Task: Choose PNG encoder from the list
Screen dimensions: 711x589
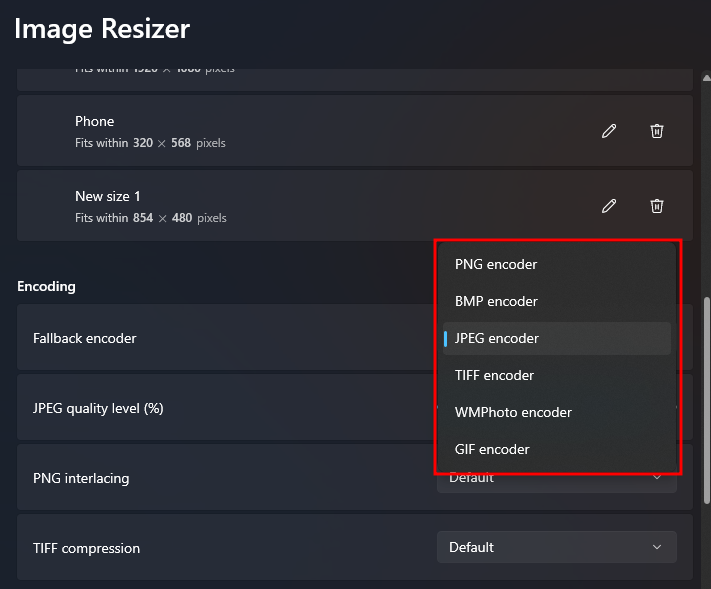Action: coord(496,265)
